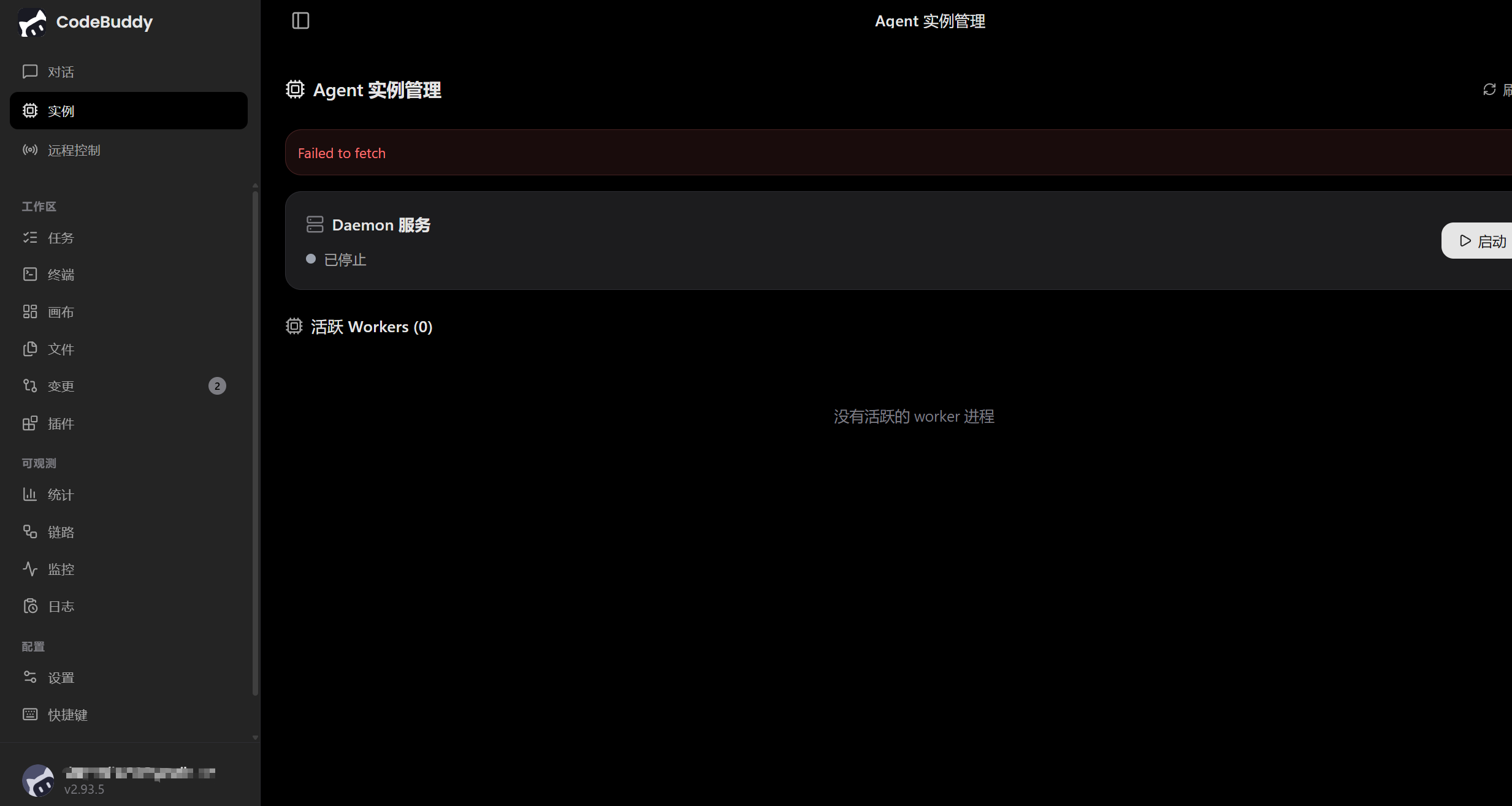Select the 实例 menu item

pyautogui.click(x=129, y=110)
